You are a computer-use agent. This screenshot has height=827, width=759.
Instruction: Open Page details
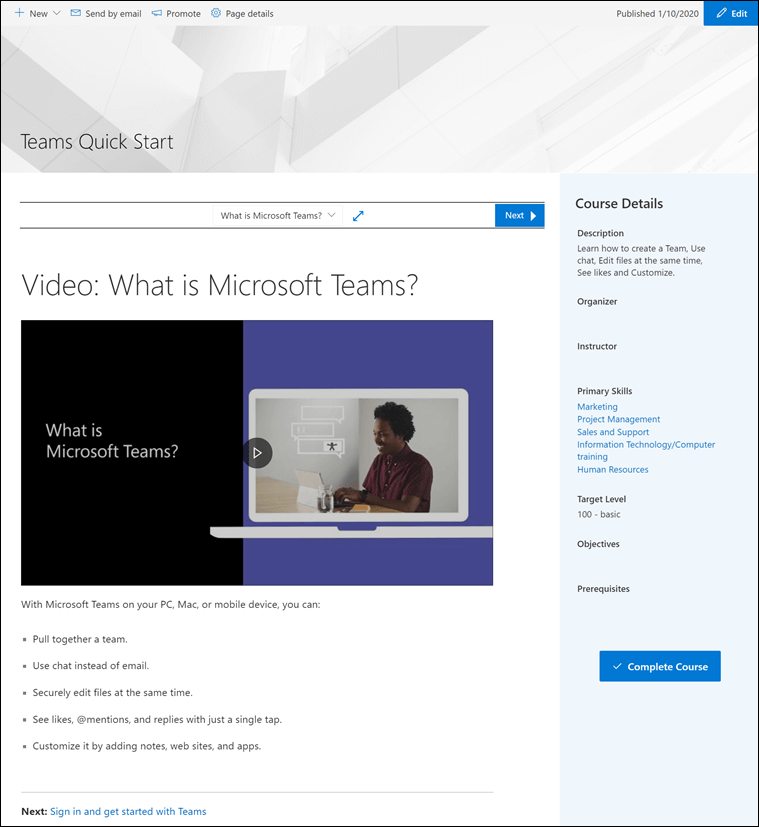[x=243, y=13]
